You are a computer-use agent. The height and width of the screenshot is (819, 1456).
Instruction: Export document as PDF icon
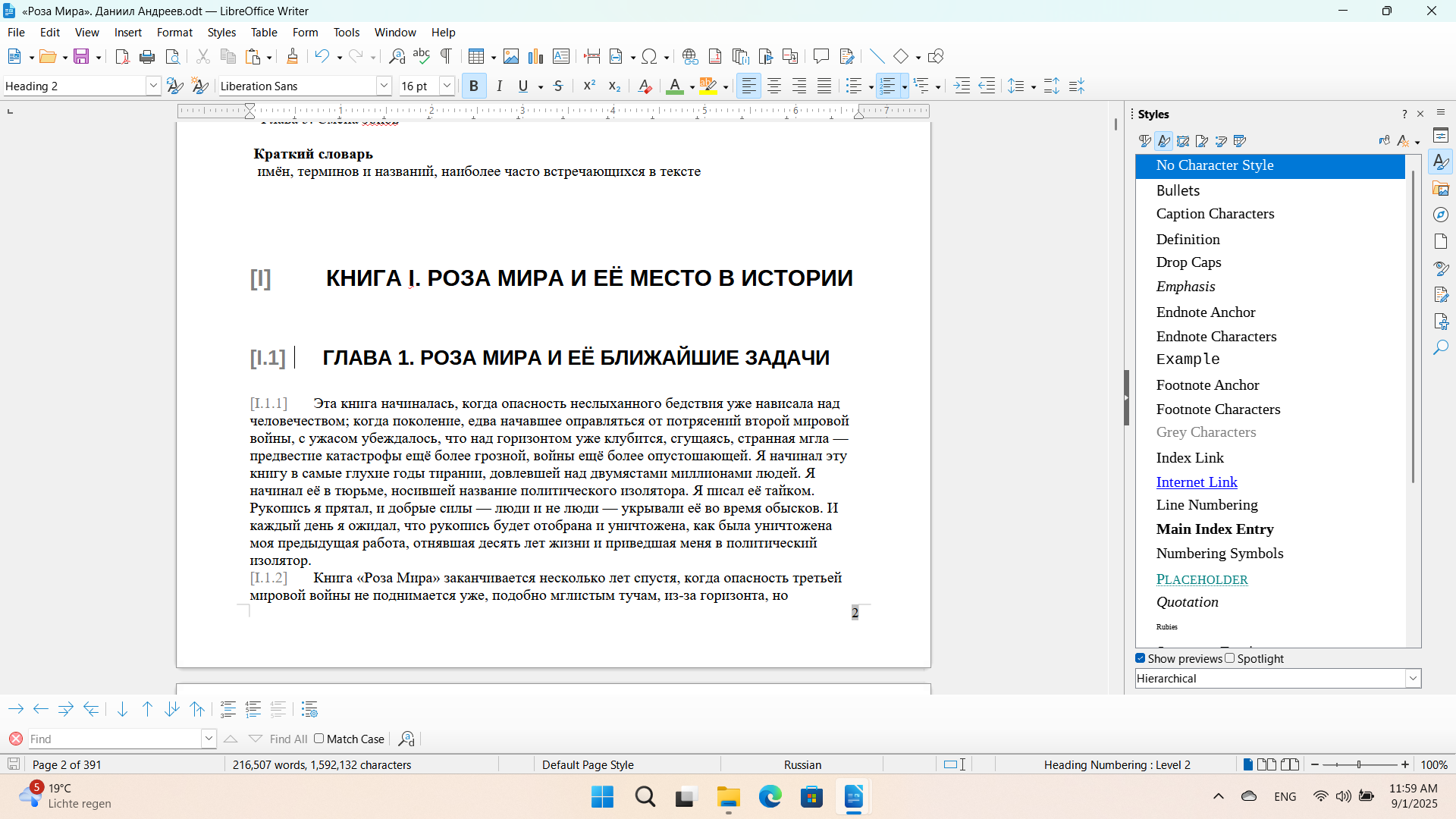click(122, 56)
